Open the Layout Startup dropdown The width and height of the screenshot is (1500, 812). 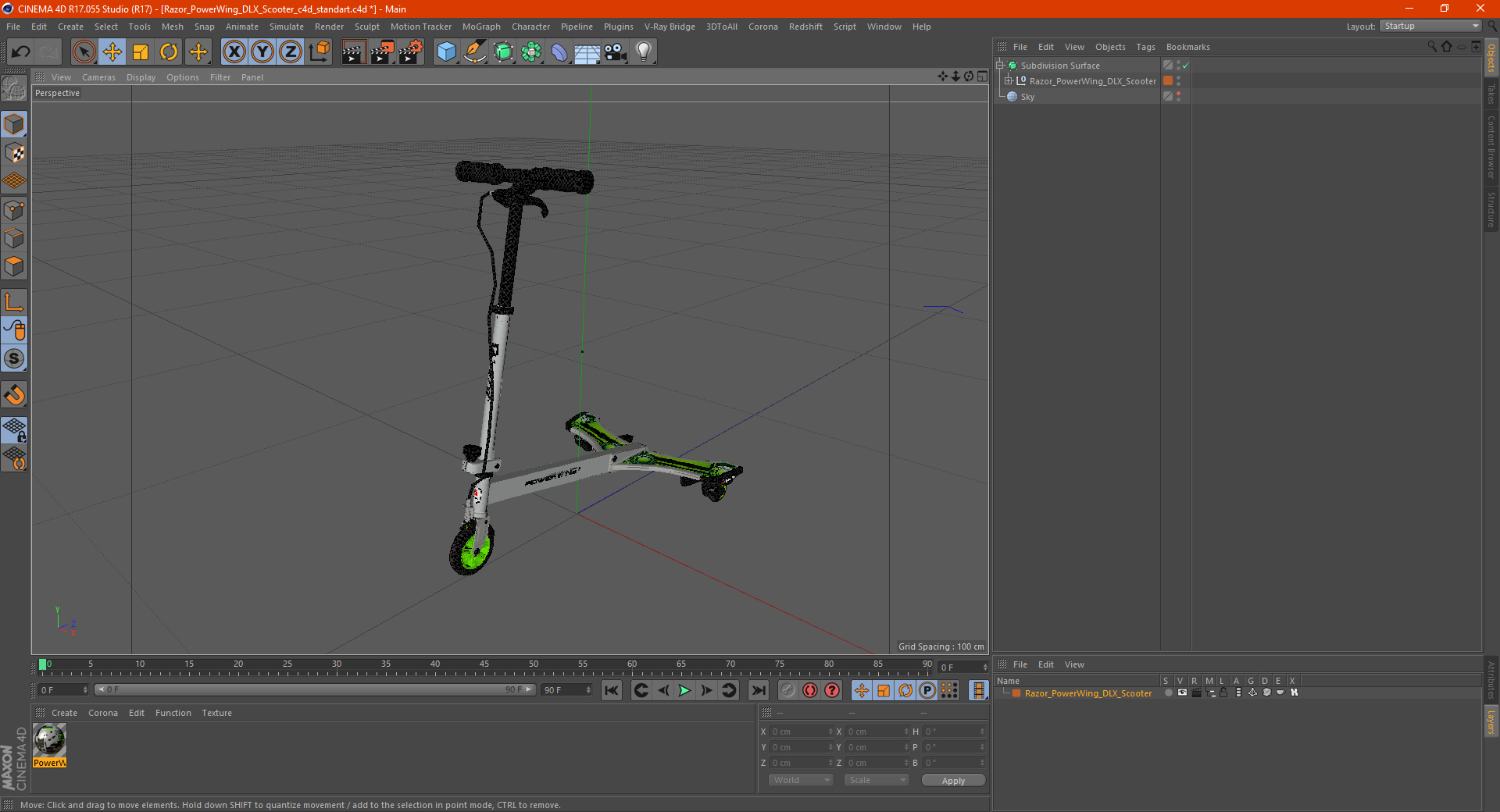pos(1430,26)
